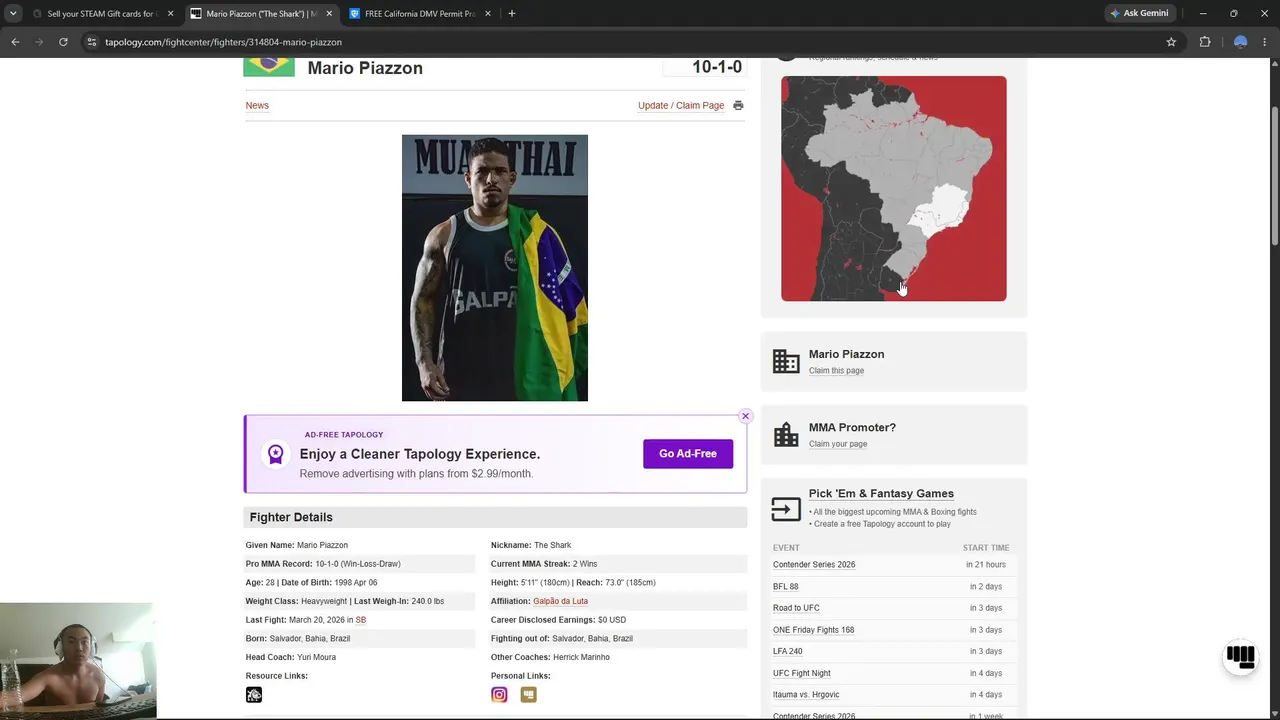This screenshot has width=1280, height=720.
Task: Open the Pick 'Em & Fantasy Games heading
Action: tap(881, 494)
